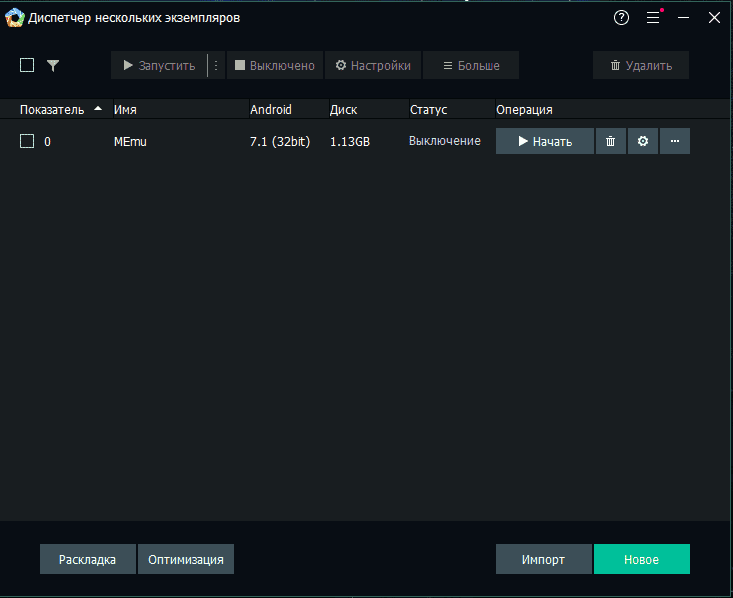Sort by Показатель column header
This screenshot has width=733, height=598.
[x=52, y=109]
